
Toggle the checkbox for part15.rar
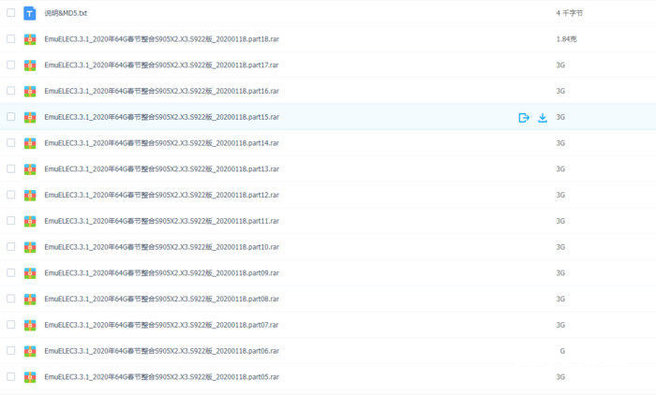point(11,116)
